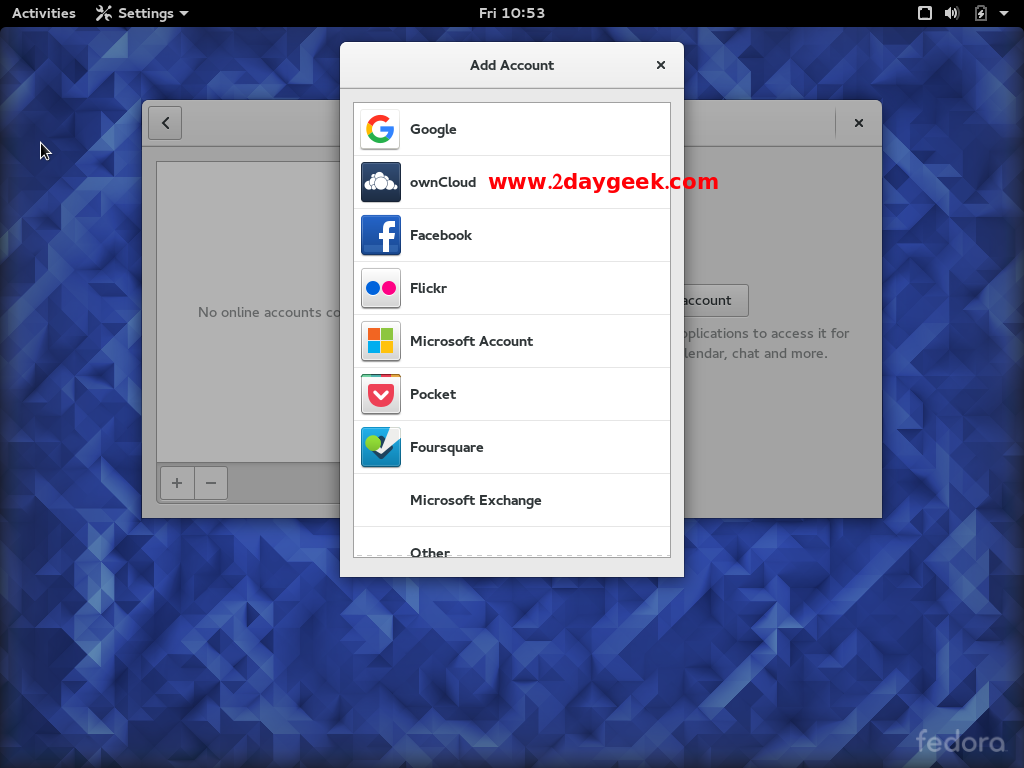Pick the Microsoft Account label
1024x768 pixels.
pos(472,341)
